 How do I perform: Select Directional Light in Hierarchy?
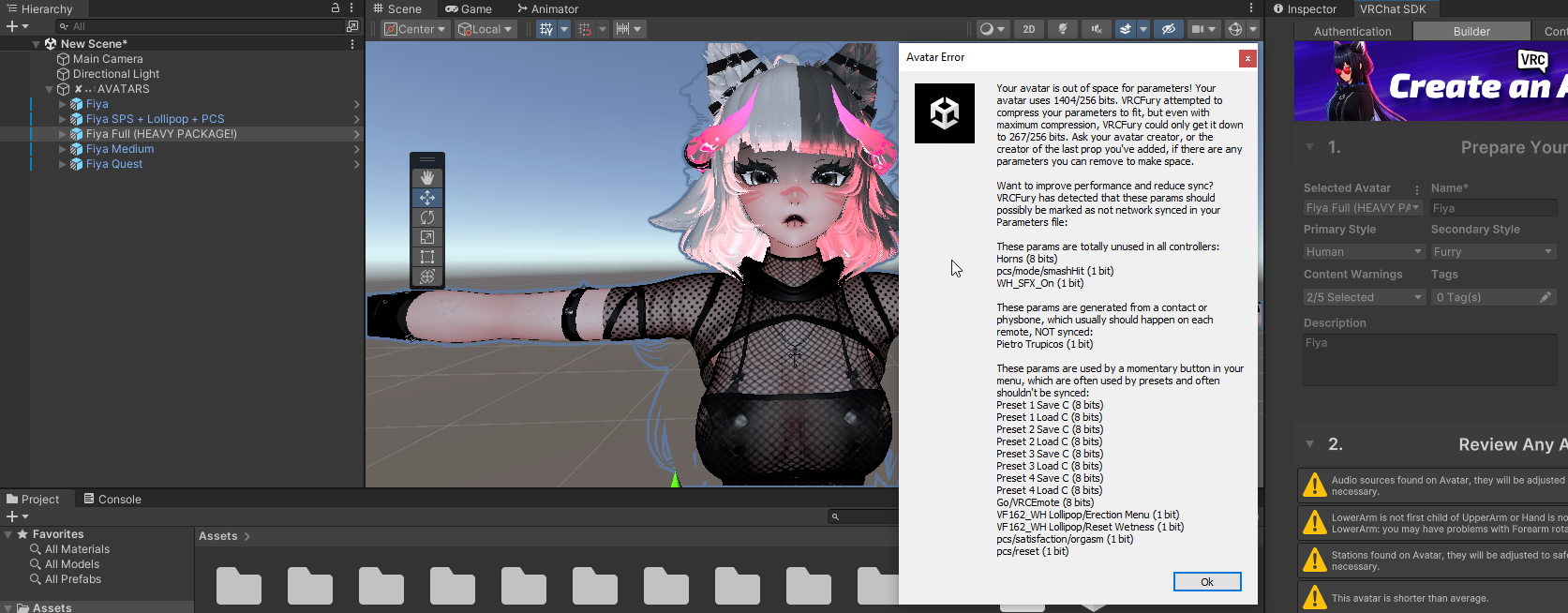[x=116, y=74]
